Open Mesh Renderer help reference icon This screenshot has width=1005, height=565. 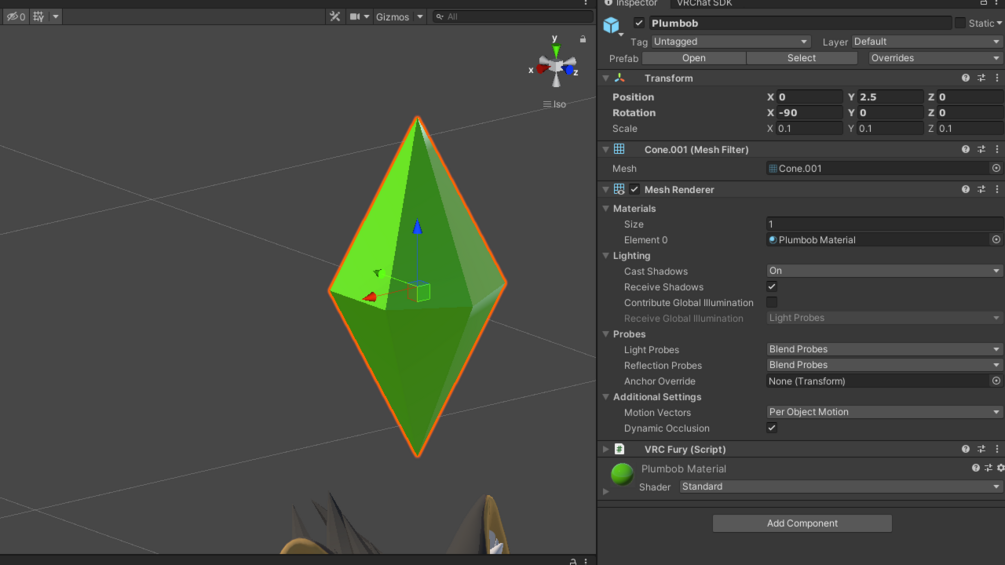tap(965, 190)
